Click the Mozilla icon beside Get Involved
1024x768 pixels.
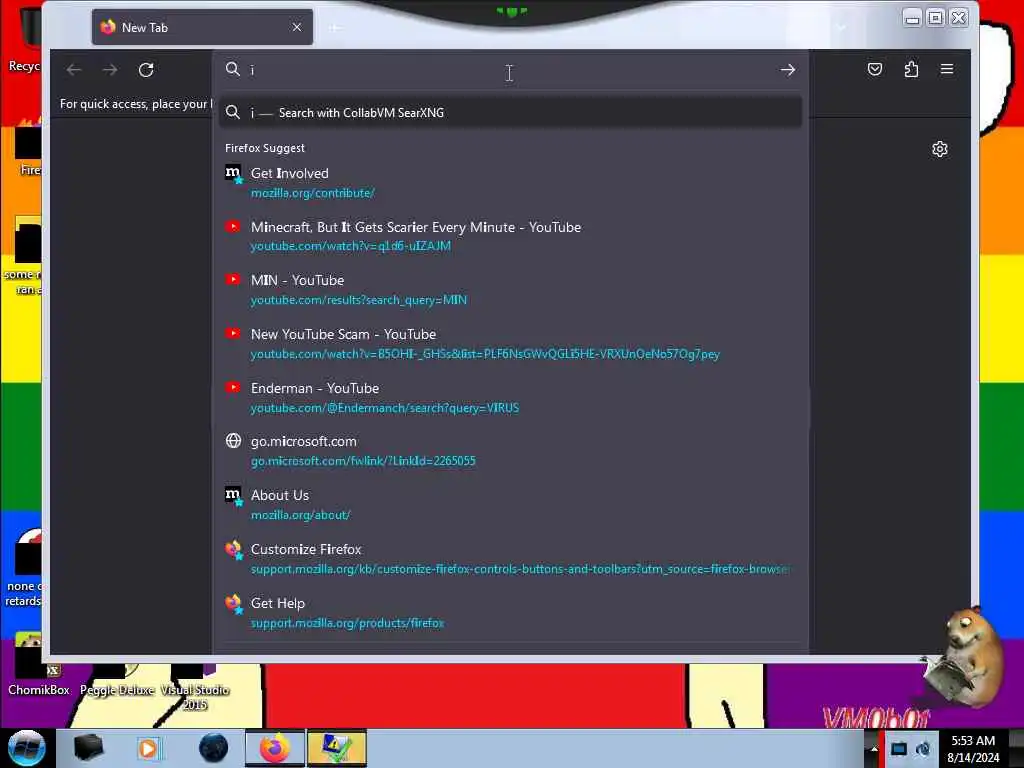coord(234,174)
